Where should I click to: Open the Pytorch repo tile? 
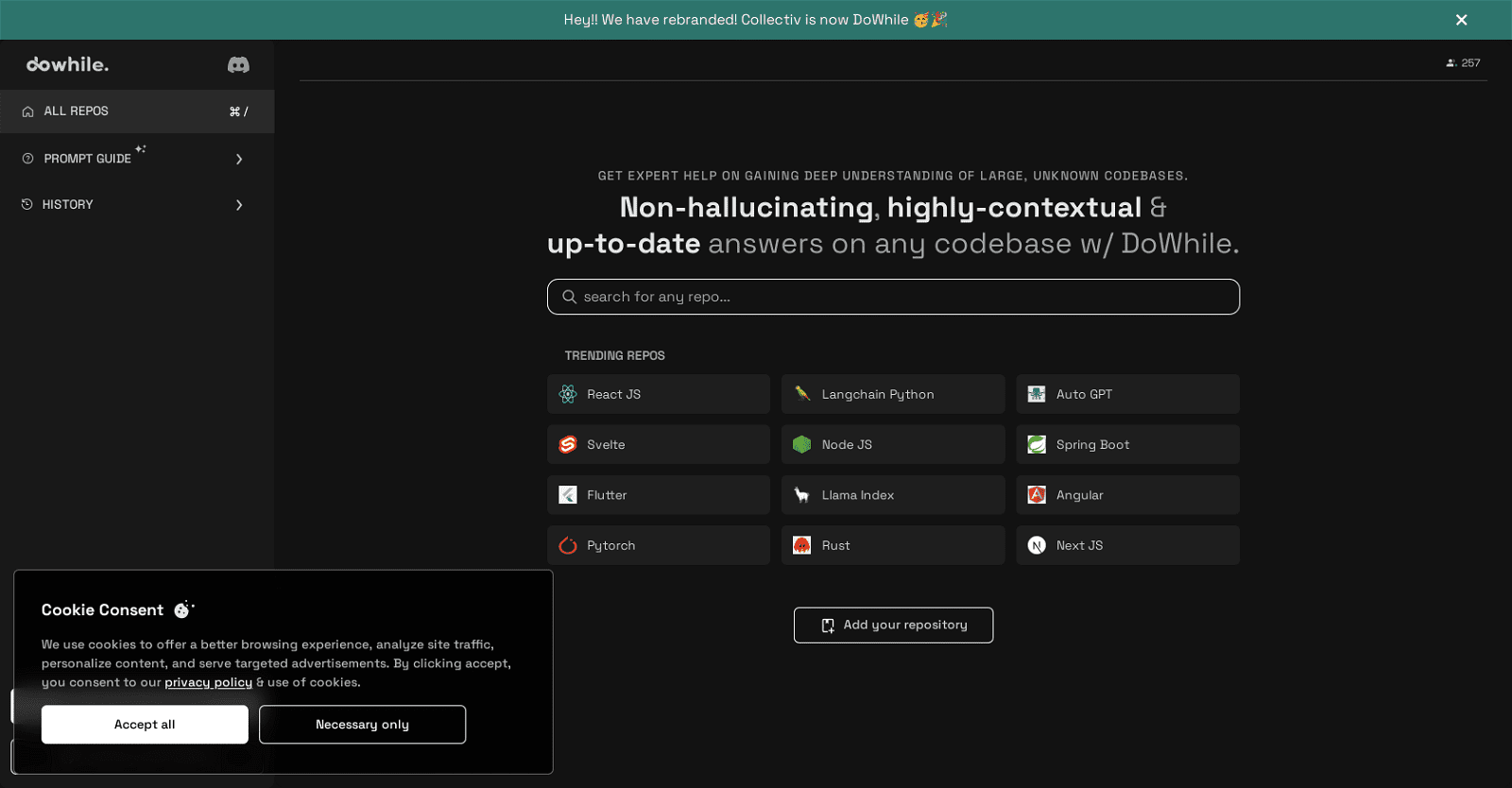tap(658, 545)
